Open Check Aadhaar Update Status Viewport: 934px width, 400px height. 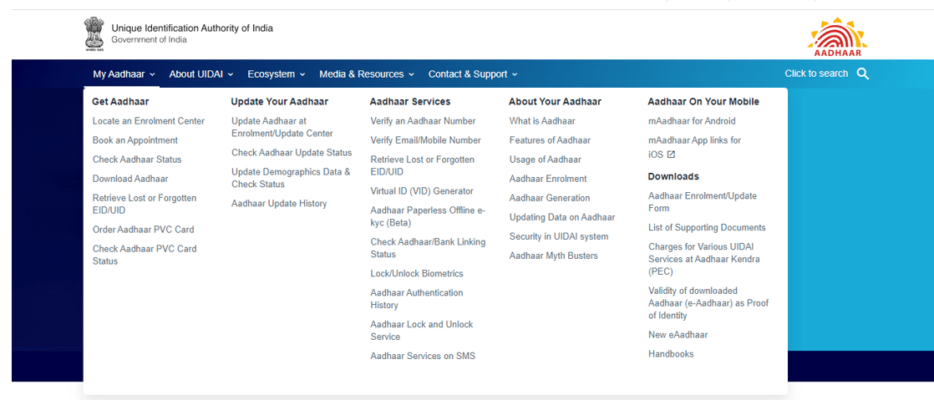[x=291, y=153]
